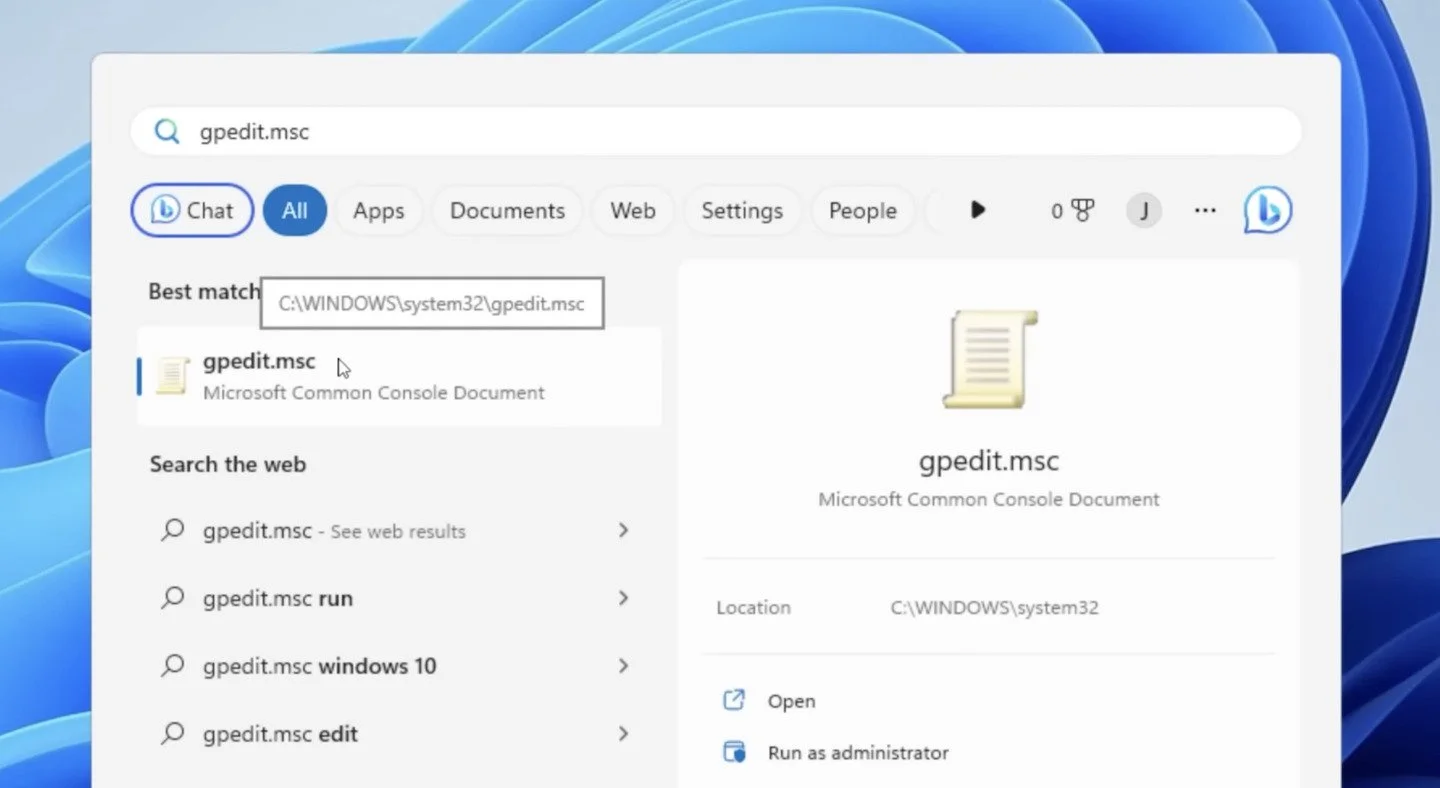Expand arrow next to 'gpedit.msc windows 10'

(623, 666)
